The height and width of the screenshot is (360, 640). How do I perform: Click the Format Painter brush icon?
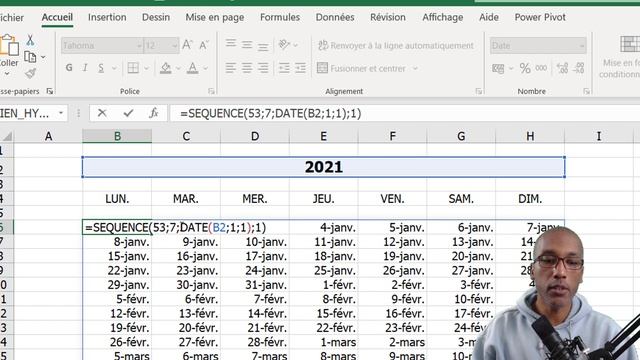tap(30, 73)
